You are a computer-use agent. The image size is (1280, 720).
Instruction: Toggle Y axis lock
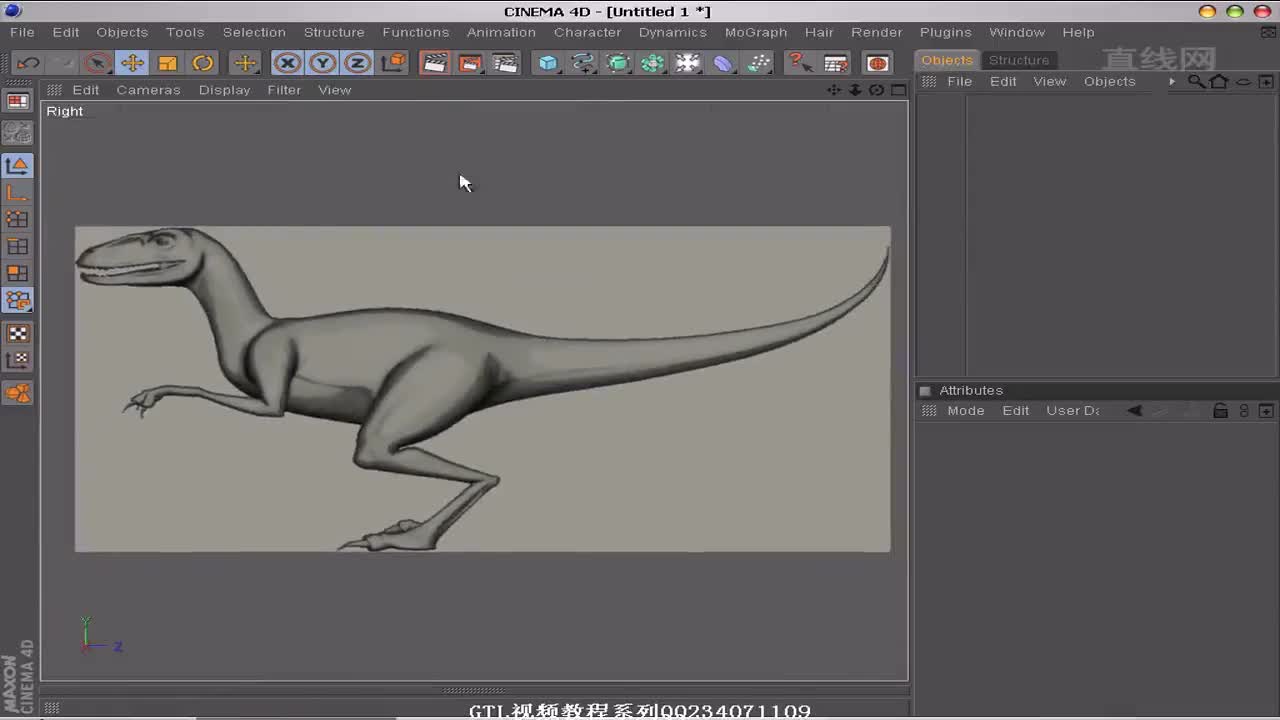tap(322, 63)
